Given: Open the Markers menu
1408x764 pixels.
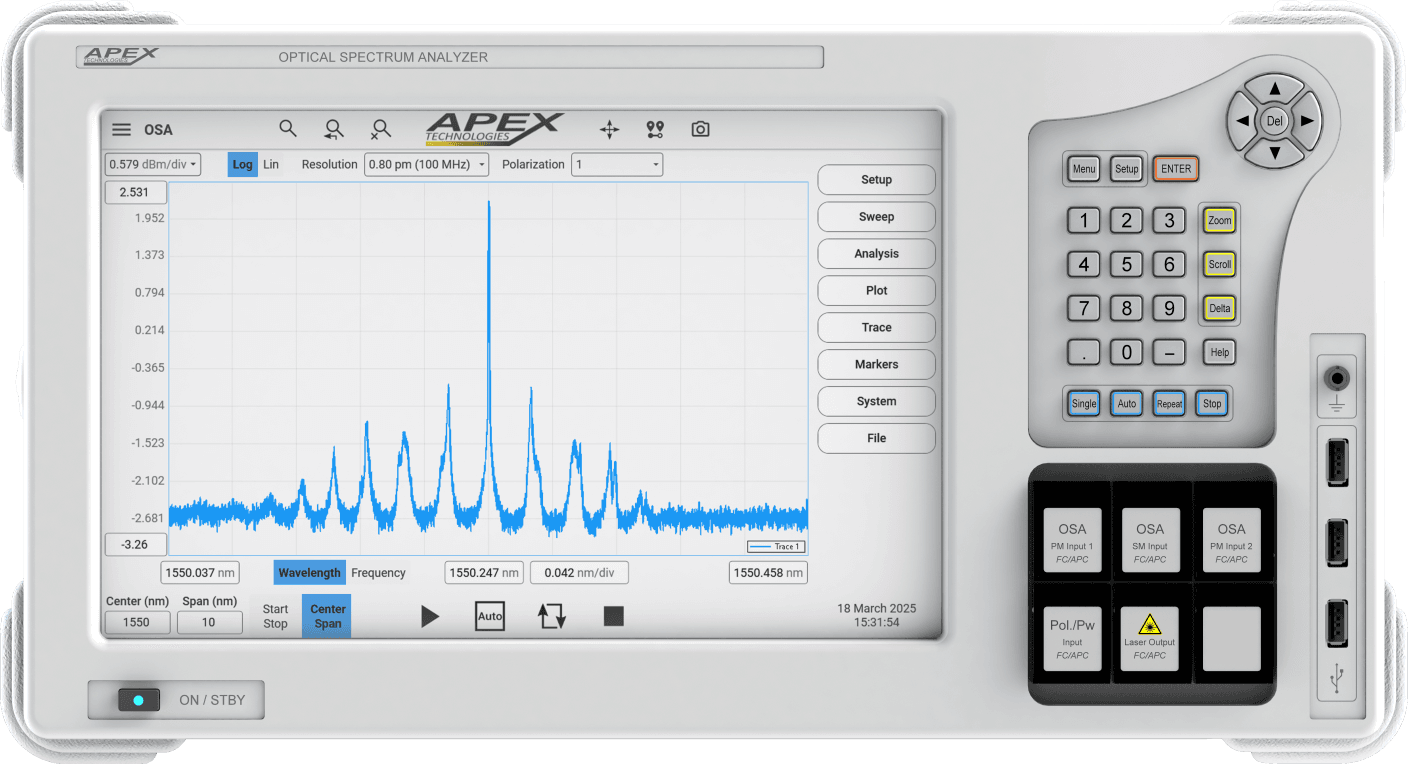Looking at the screenshot, I should [x=876, y=365].
